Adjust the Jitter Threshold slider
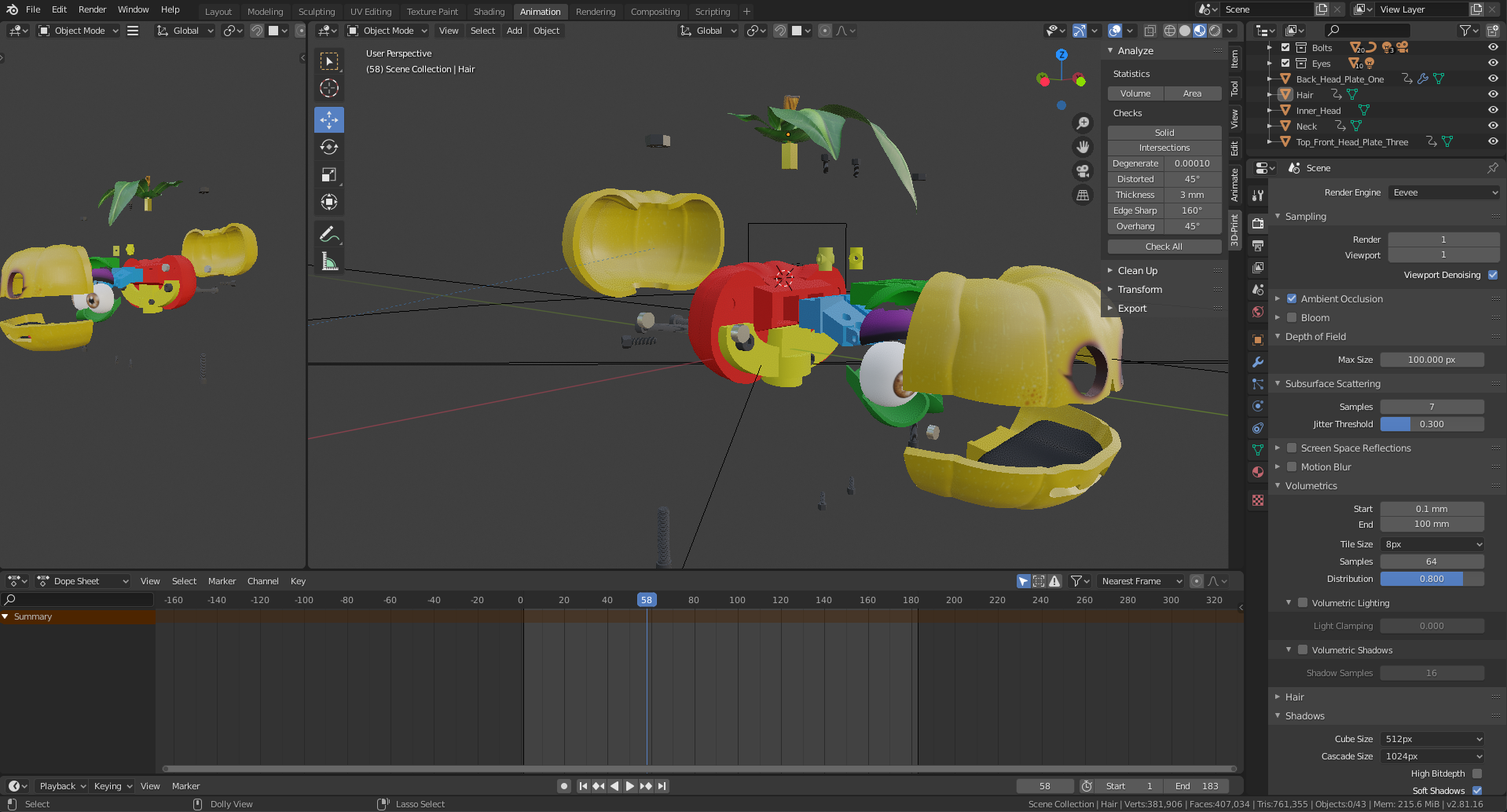The width and height of the screenshot is (1507, 812). click(1432, 424)
